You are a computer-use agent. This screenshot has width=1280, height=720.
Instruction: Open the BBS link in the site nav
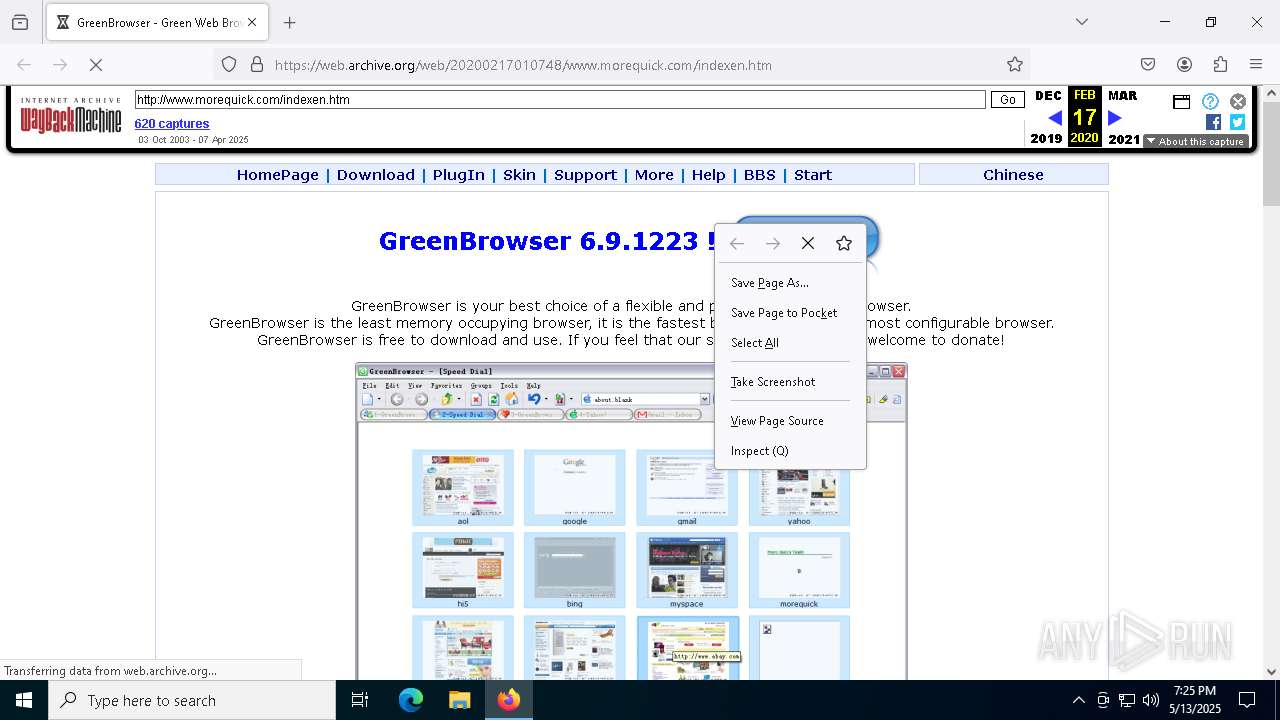tap(759, 175)
